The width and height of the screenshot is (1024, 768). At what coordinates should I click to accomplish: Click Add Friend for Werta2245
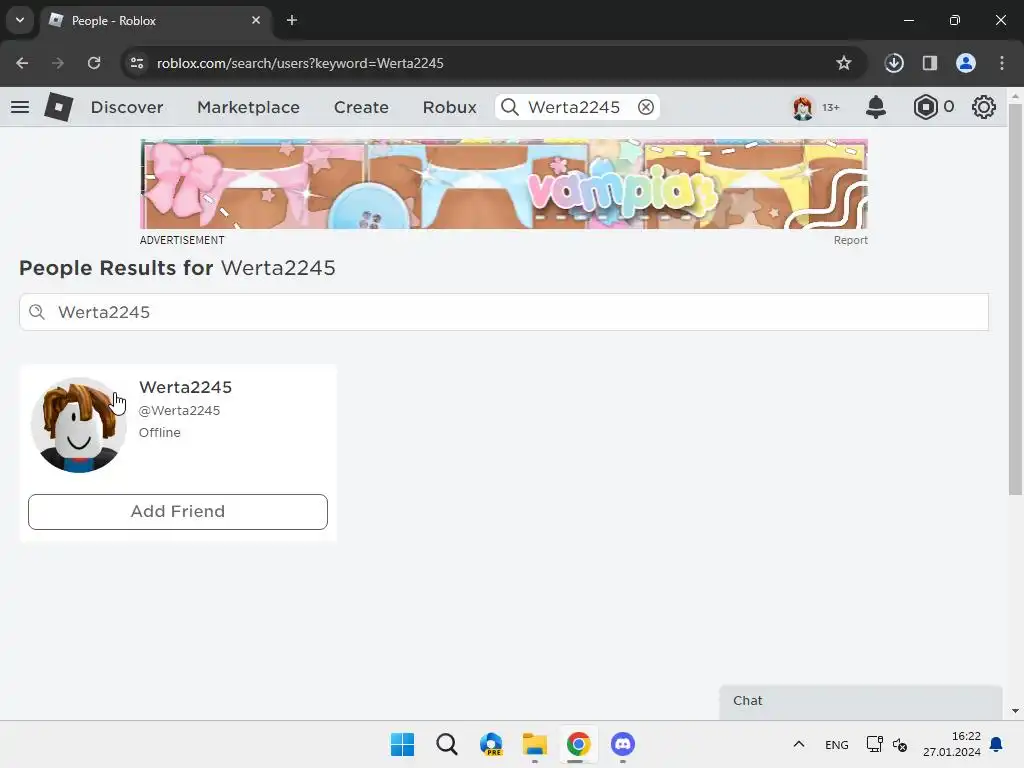pyautogui.click(x=178, y=511)
